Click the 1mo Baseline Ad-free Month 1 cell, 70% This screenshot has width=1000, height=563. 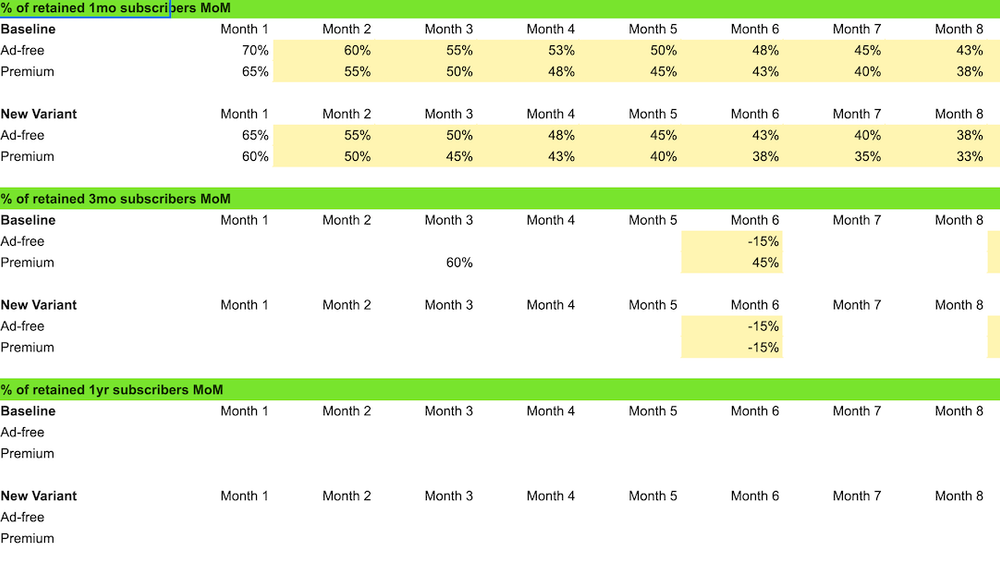pyautogui.click(x=221, y=50)
